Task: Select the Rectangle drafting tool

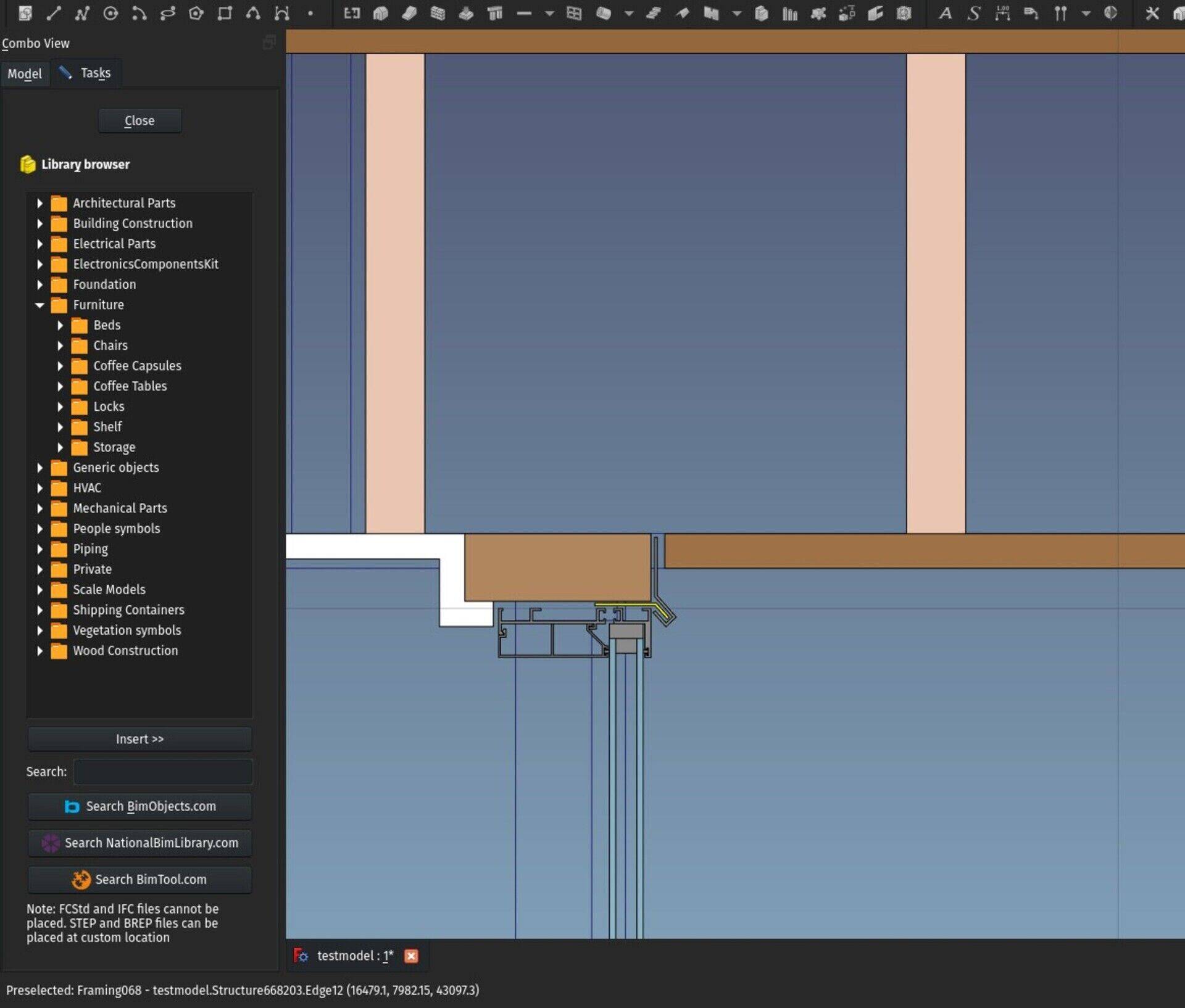Action: [x=224, y=14]
